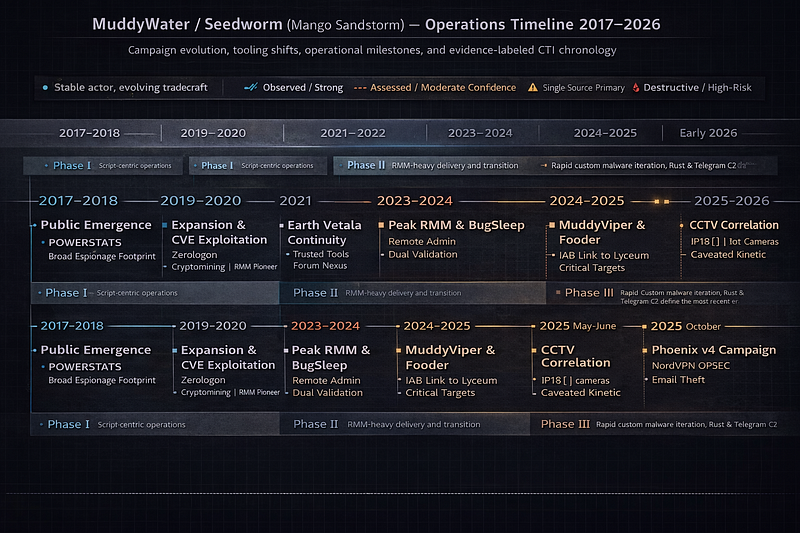Image resolution: width=800 pixels, height=533 pixels.
Task: Click the orange square marker beside Phoenix v4 Campaign
Action: pos(644,350)
